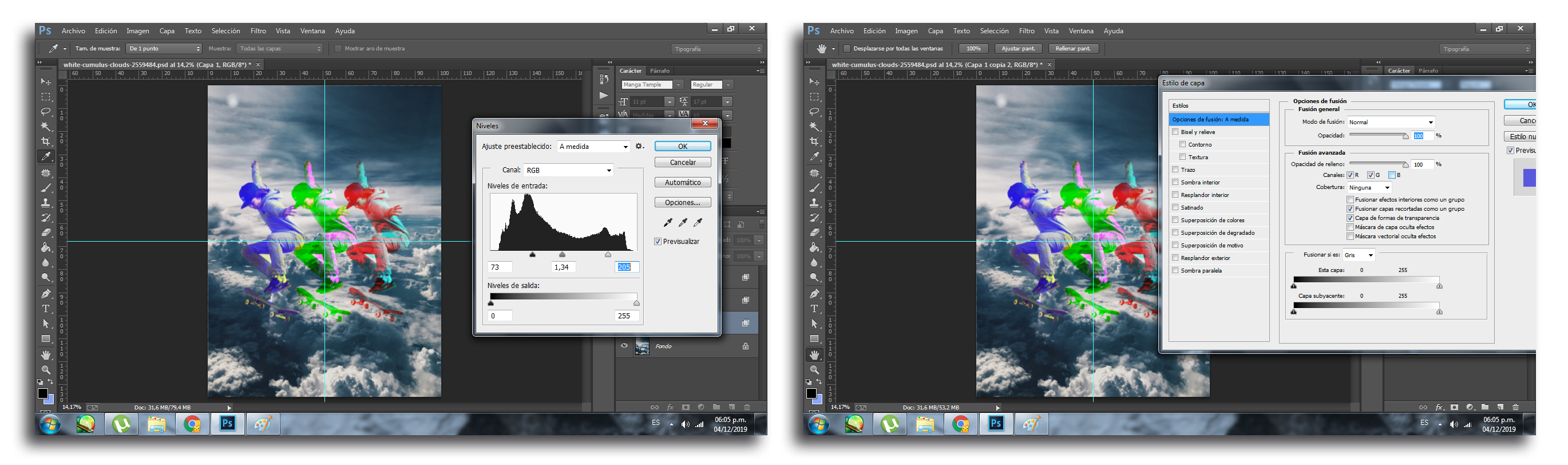Open the Canal RGB dropdown in Niveles

tap(568, 170)
